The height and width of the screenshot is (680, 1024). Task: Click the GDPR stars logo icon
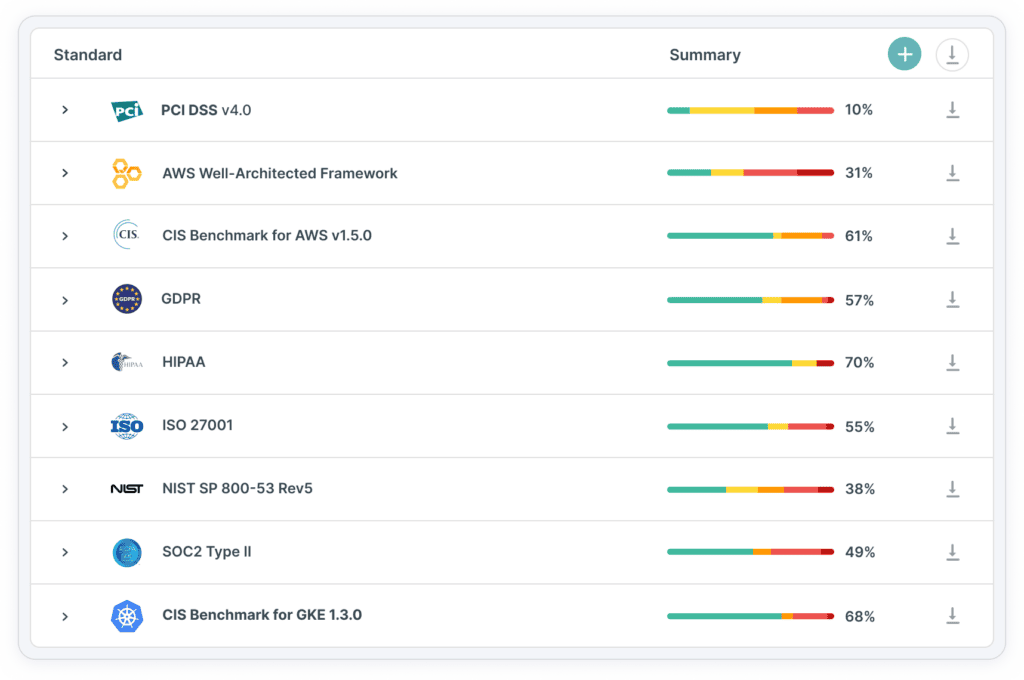point(127,299)
